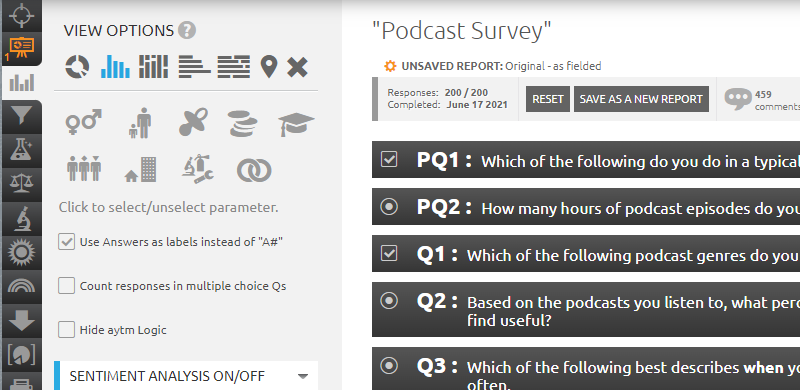Click the X icon in view options
Screen dimensions: 800x390
297,67
